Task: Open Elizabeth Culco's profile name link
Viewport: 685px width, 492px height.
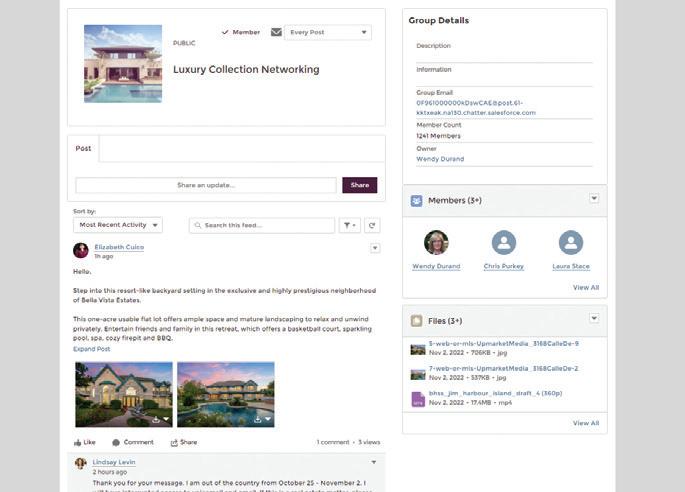Action: pos(119,247)
